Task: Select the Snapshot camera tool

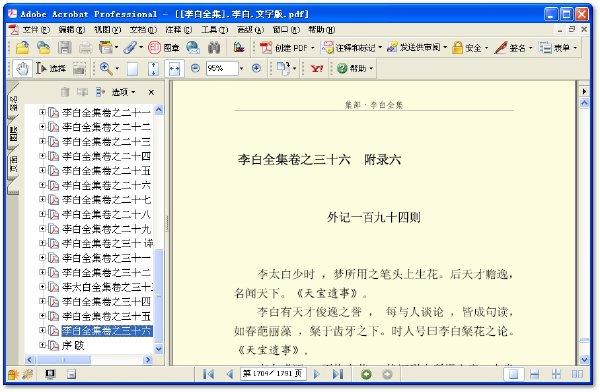Action: pos(79,69)
